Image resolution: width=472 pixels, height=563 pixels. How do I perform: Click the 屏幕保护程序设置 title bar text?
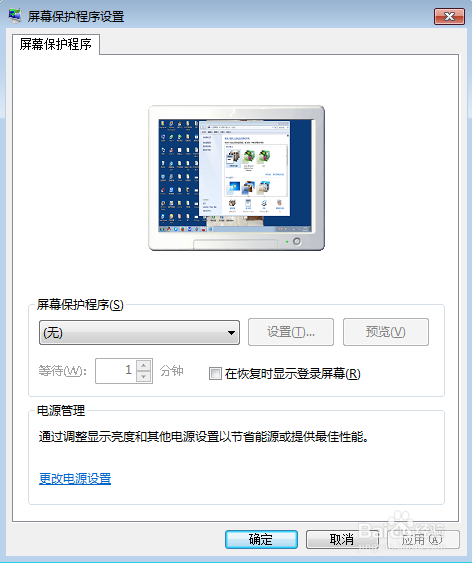(x=76, y=17)
